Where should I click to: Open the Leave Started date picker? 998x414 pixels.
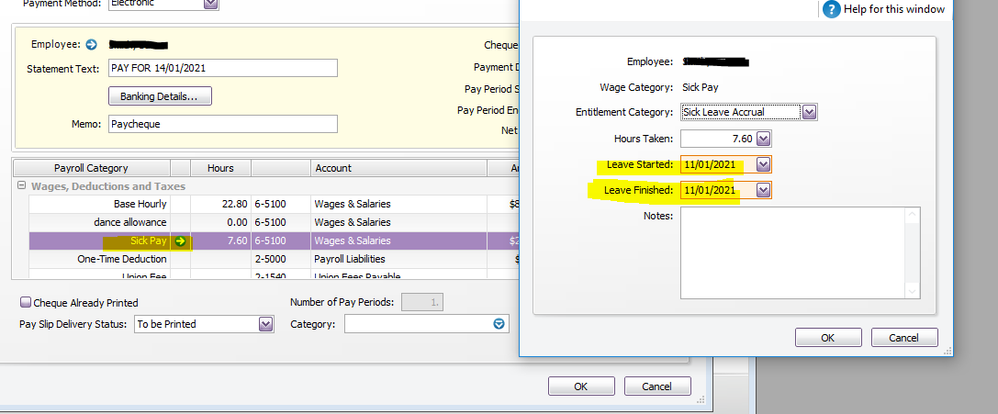pyautogui.click(x=764, y=164)
